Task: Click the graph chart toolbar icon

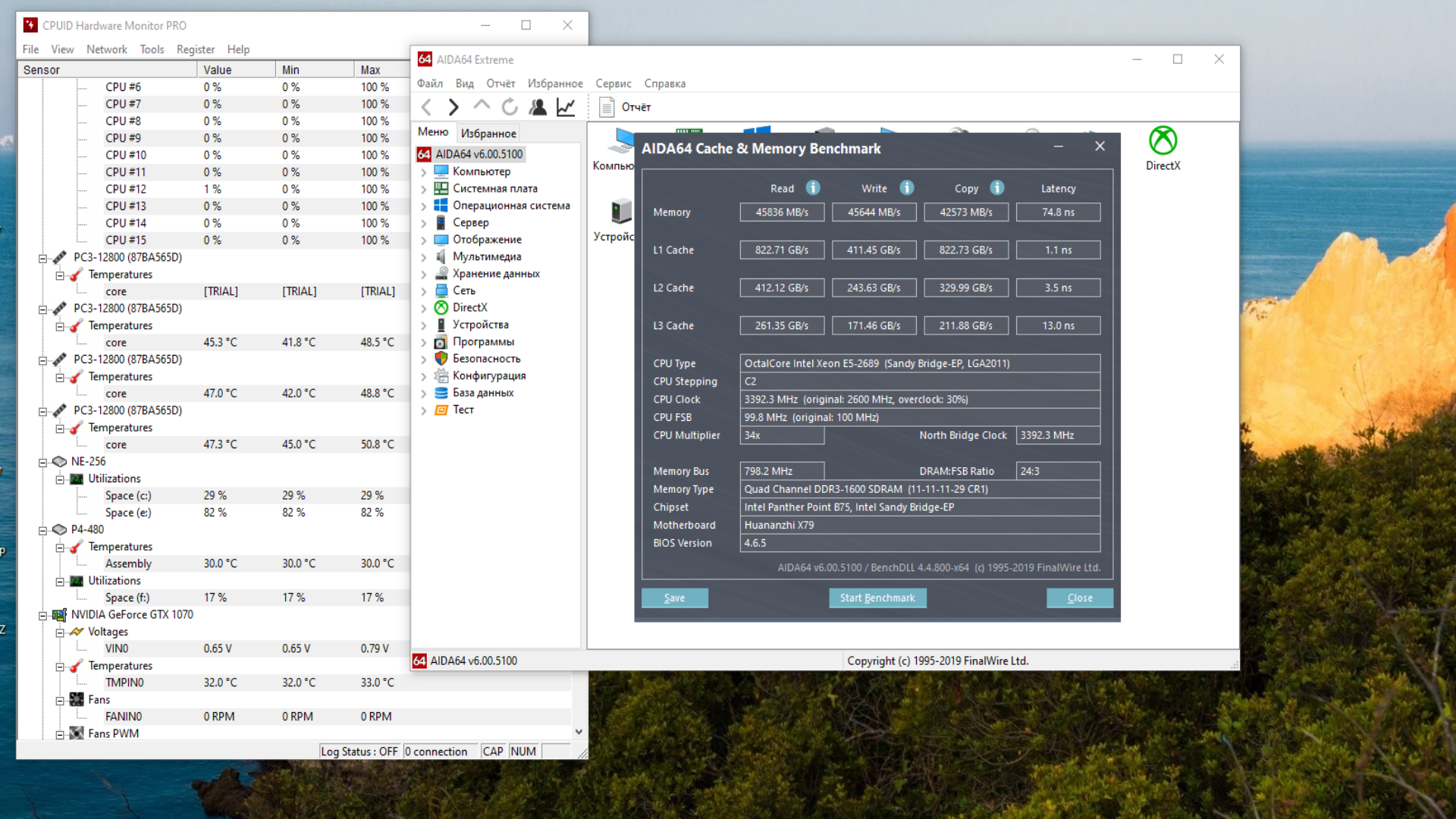Action: tap(566, 107)
